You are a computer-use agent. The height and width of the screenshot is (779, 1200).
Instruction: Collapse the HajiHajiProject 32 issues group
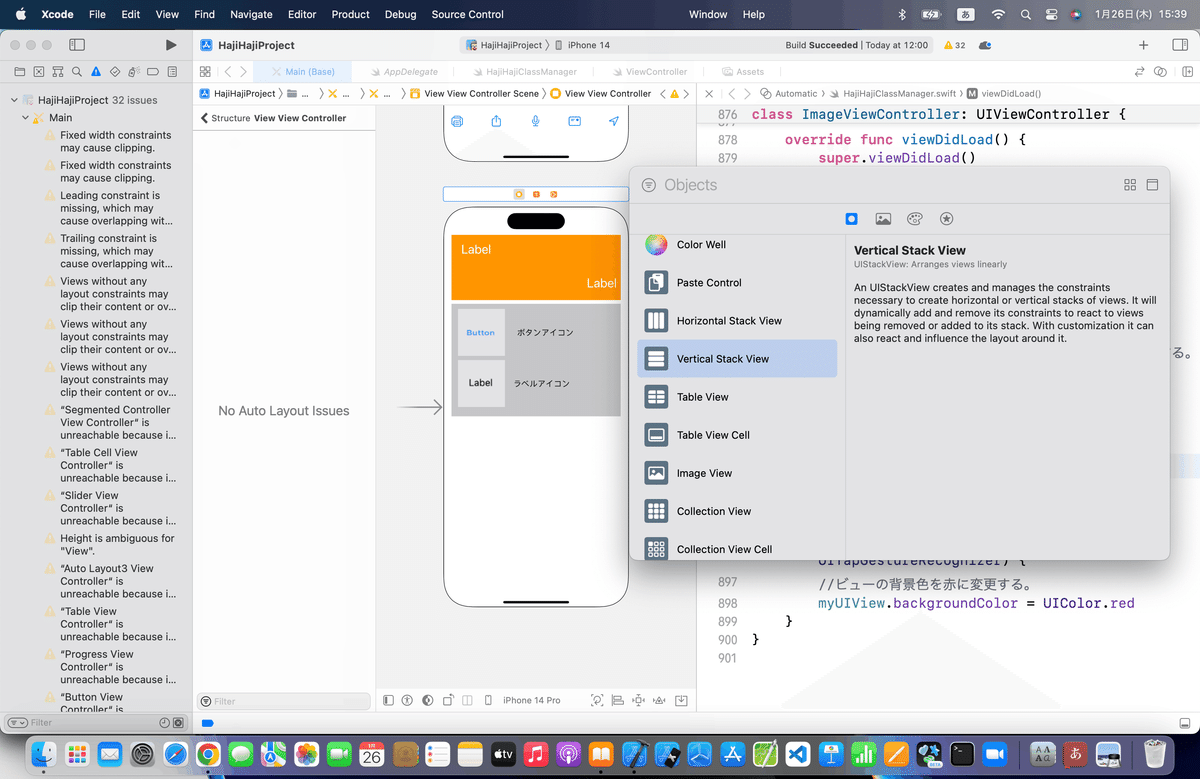tap(14, 100)
